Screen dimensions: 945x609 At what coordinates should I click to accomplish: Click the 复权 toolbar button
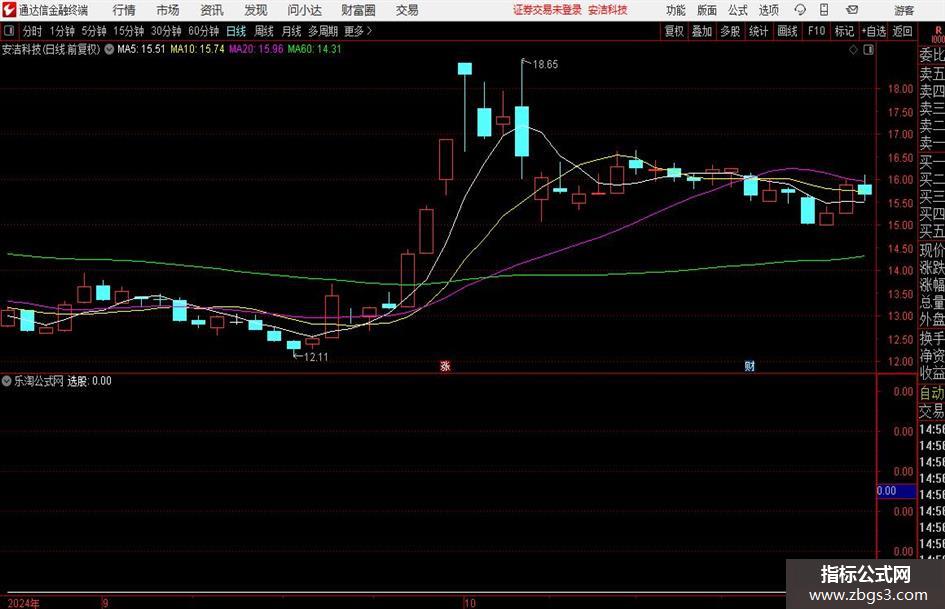point(674,31)
